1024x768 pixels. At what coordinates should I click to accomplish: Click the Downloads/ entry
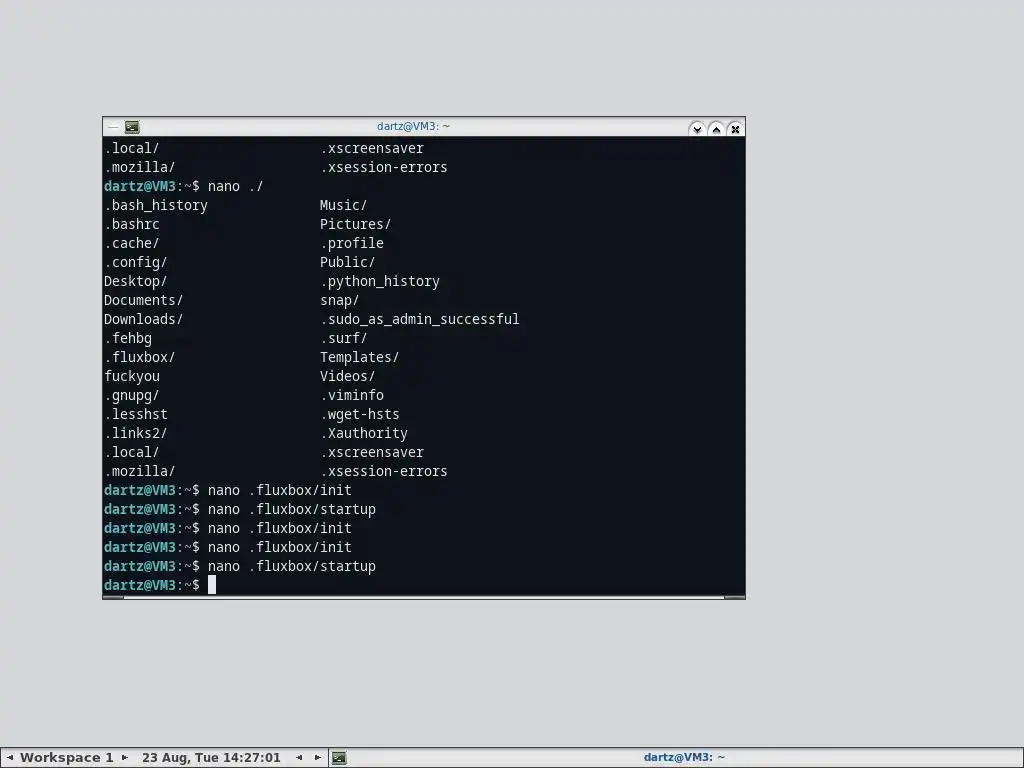[x=144, y=319]
